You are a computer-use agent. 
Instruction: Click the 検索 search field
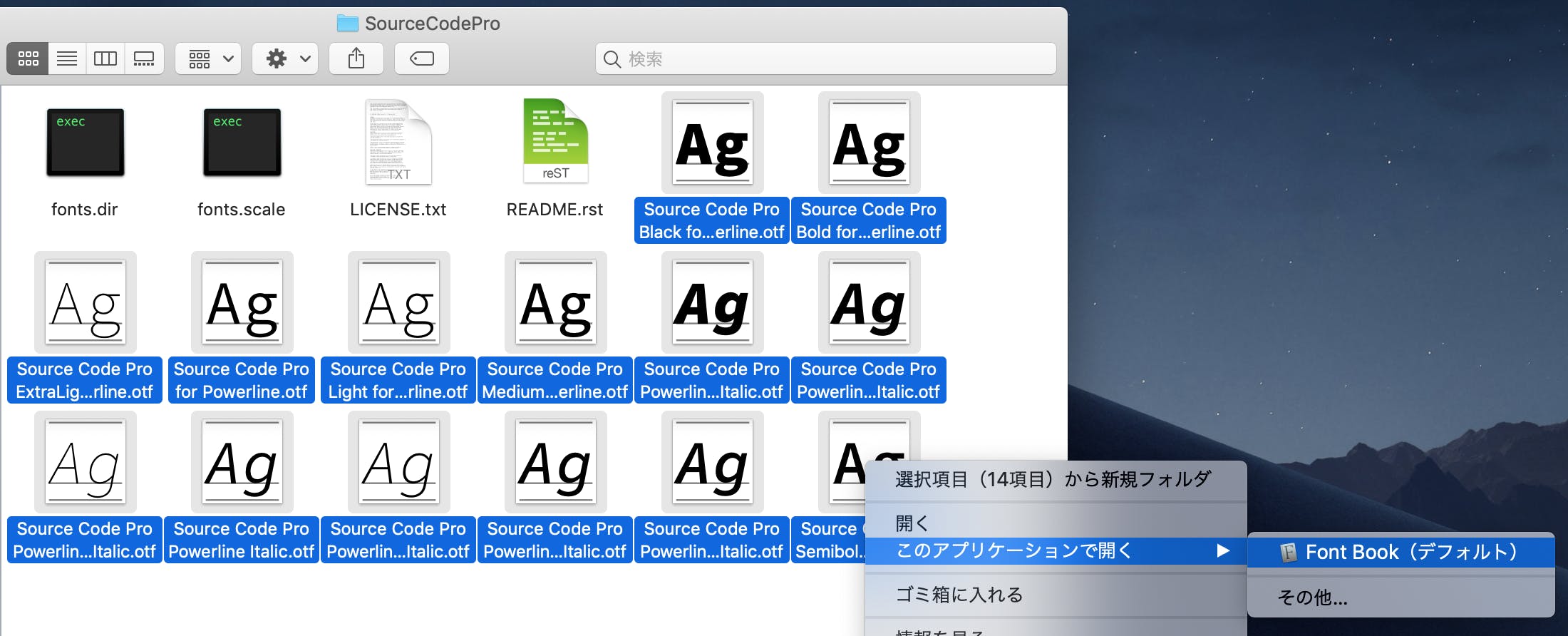(x=826, y=58)
